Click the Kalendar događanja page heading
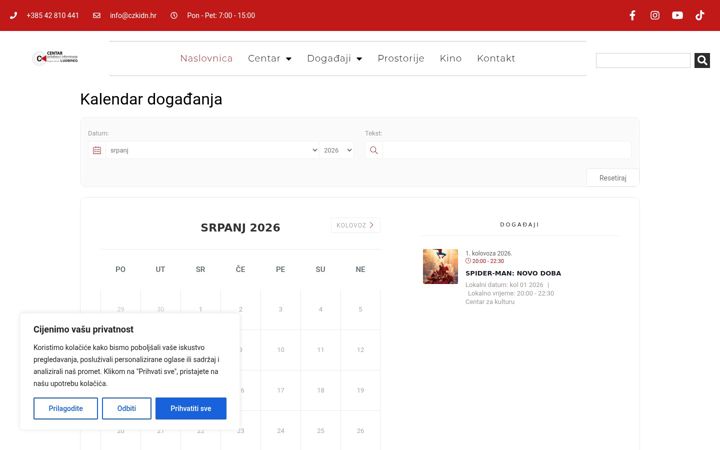The image size is (720, 450). (x=151, y=99)
